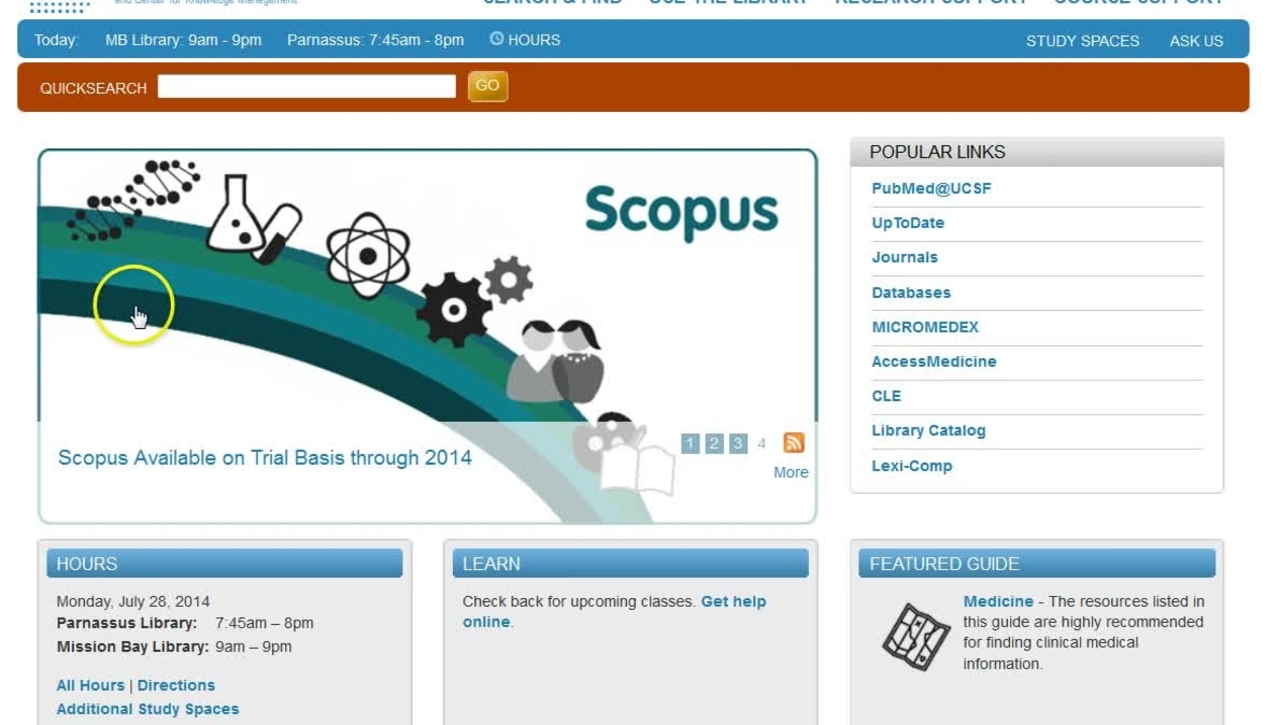Open Additional Study Spaces link

coord(148,709)
